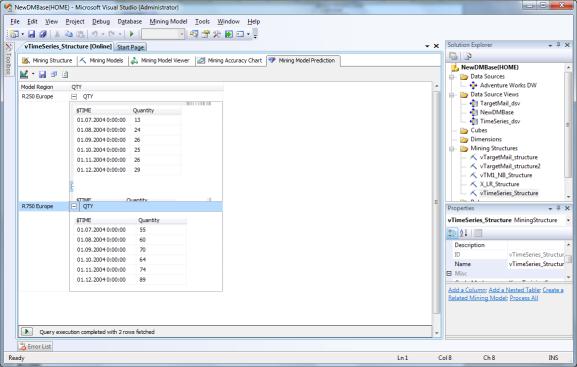The height and width of the screenshot is (367, 577).
Task: Click the save query result icon in prediction toolbar
Action: (x=42, y=74)
